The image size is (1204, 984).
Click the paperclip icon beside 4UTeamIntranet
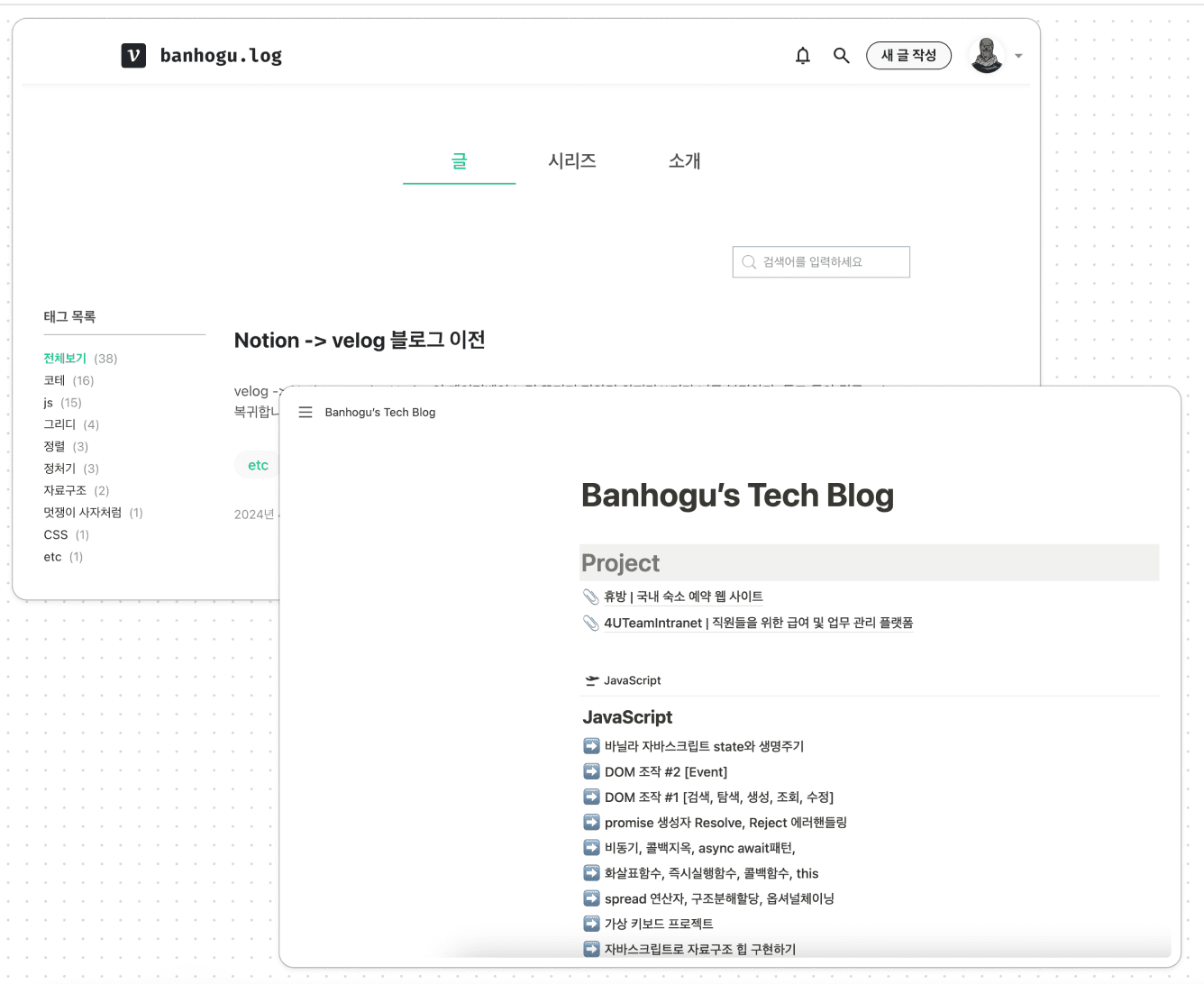tap(591, 623)
